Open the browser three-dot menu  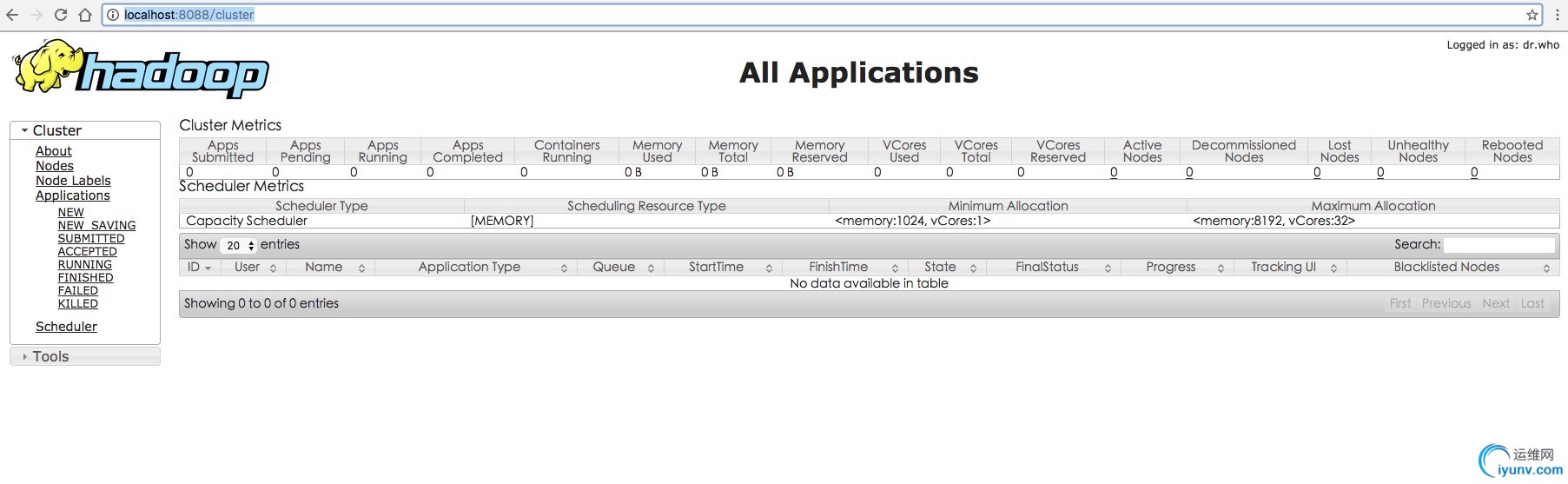(x=1556, y=15)
